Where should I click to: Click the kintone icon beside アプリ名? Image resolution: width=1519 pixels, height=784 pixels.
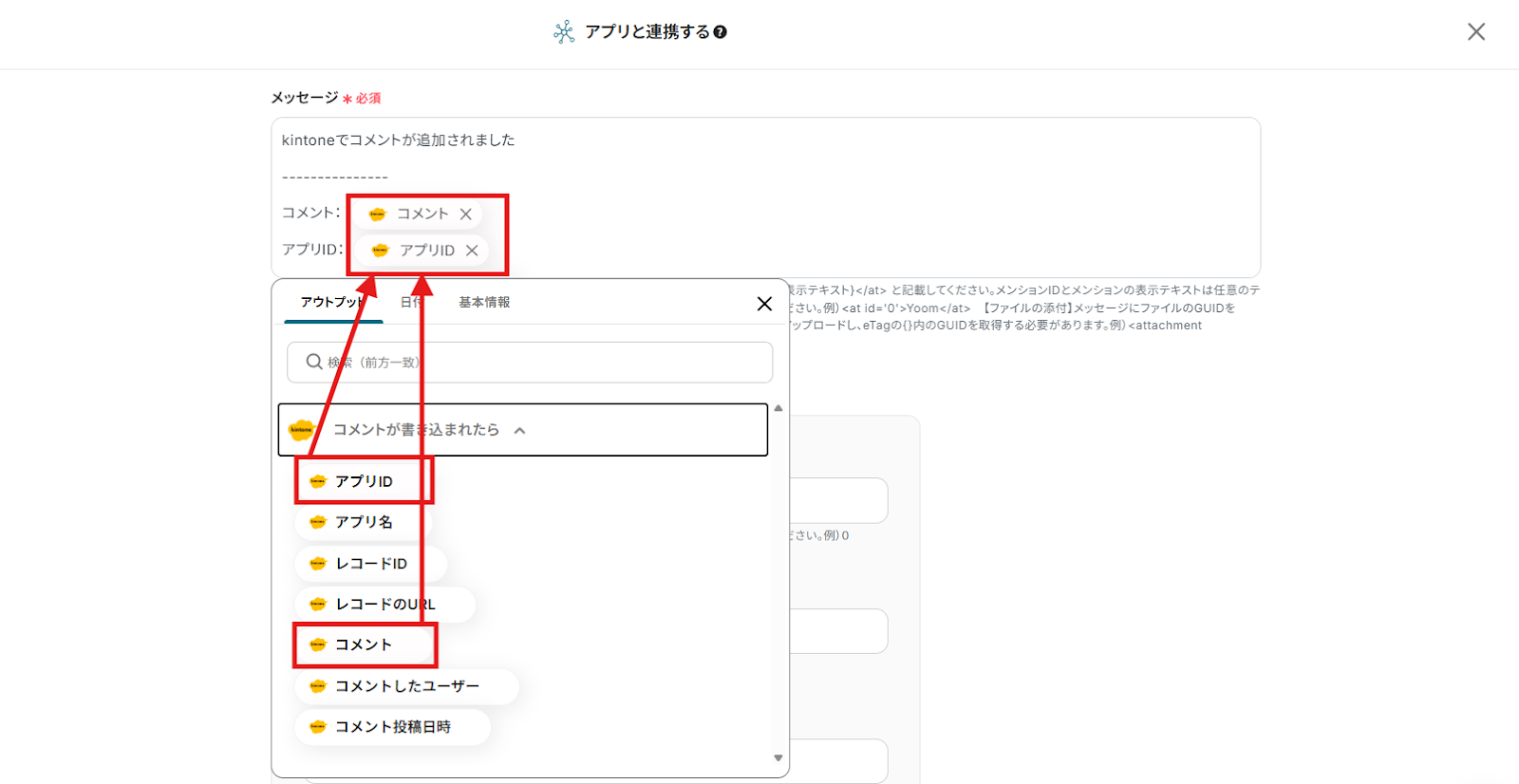click(318, 522)
